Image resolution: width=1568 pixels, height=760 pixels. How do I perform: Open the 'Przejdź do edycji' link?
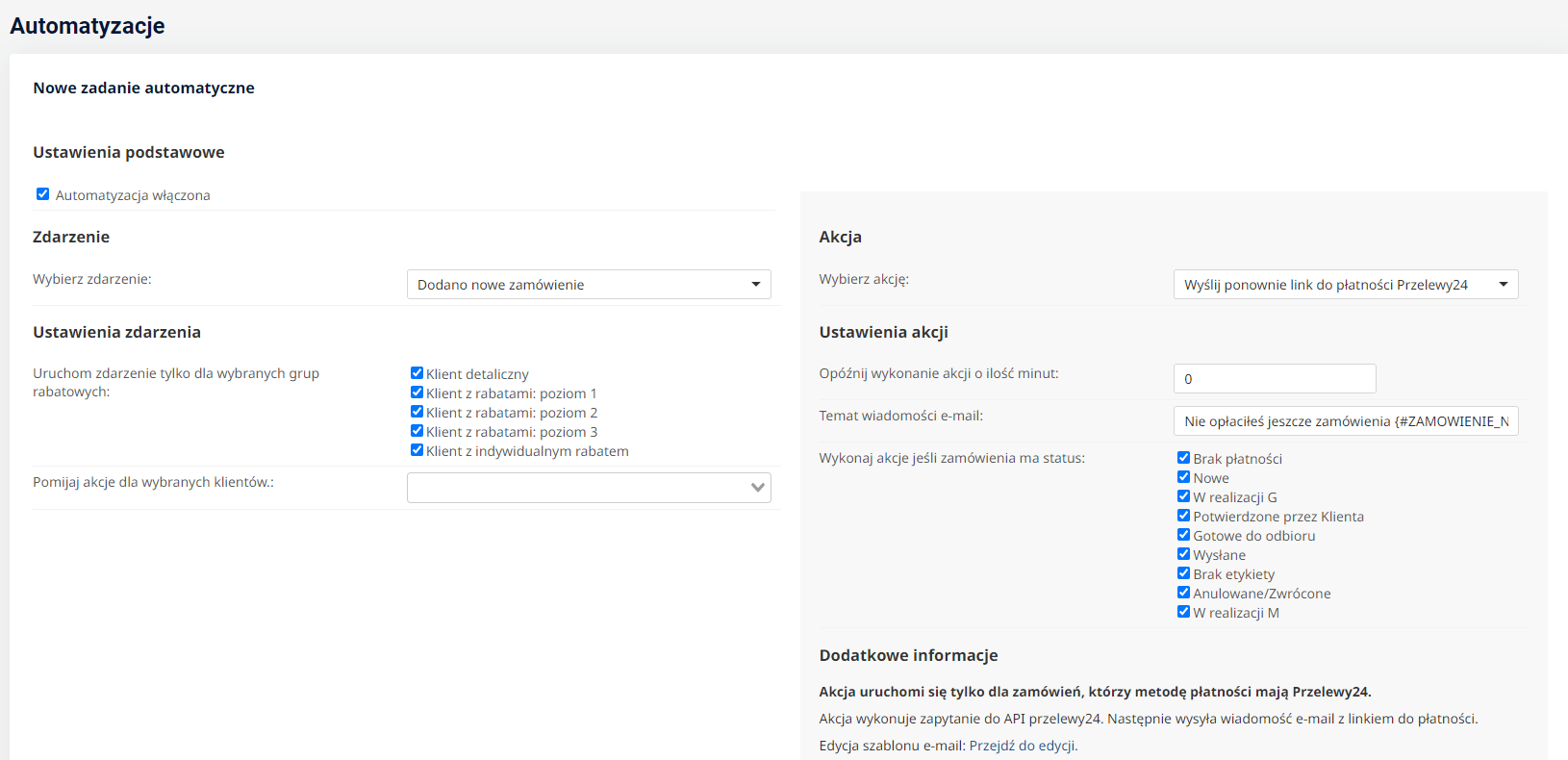click(x=1023, y=746)
